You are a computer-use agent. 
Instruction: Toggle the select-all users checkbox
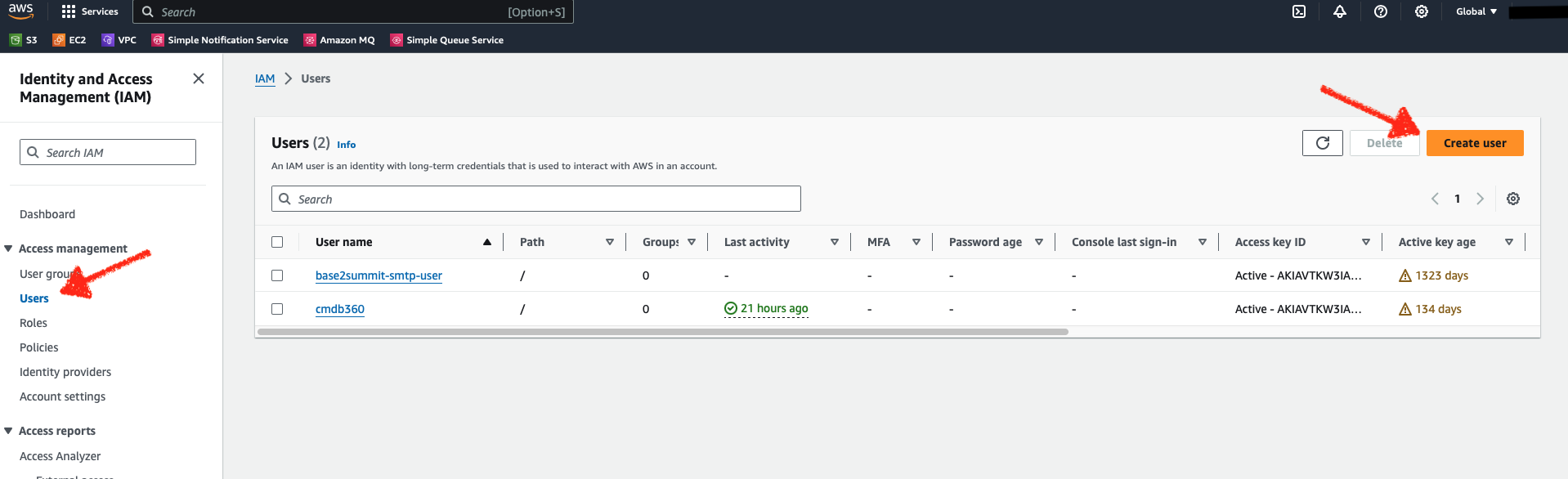tap(277, 242)
